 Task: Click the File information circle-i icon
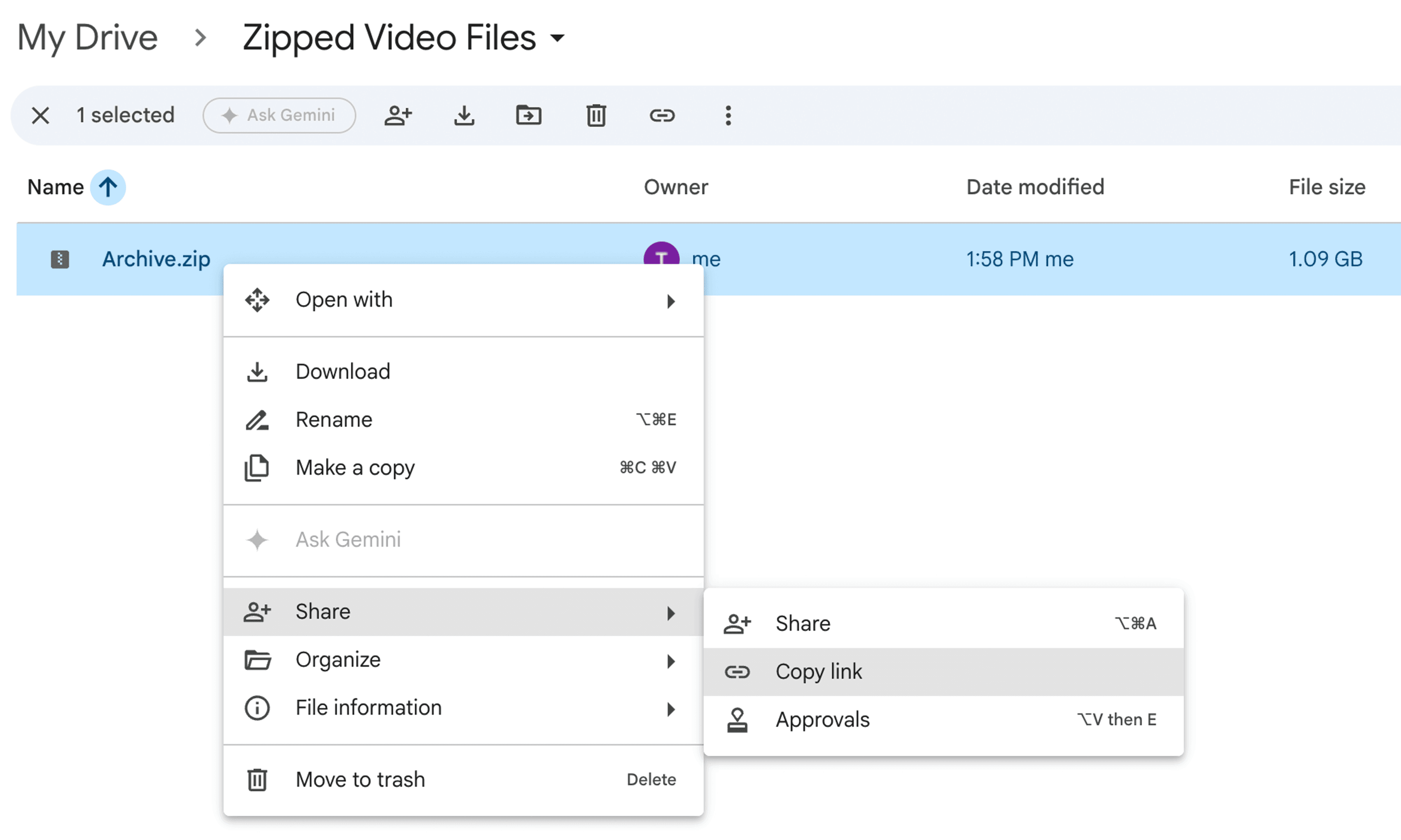tap(257, 708)
